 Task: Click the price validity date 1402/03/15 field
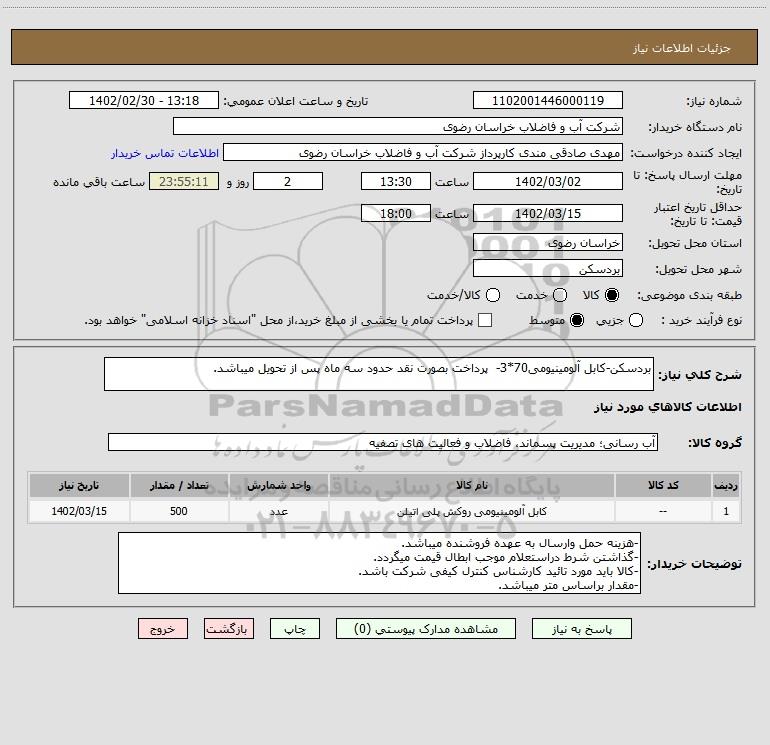pos(548,214)
